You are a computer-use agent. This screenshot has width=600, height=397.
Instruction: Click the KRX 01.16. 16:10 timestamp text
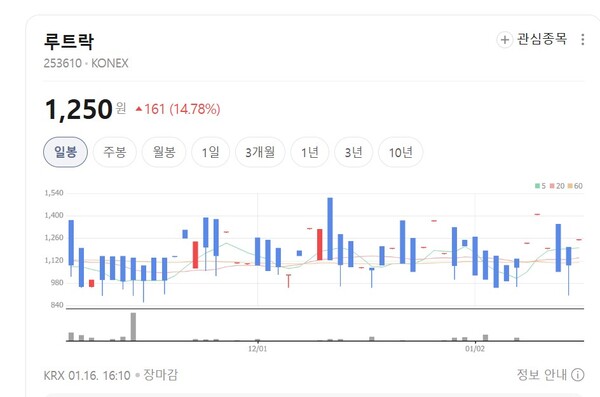[87, 375]
